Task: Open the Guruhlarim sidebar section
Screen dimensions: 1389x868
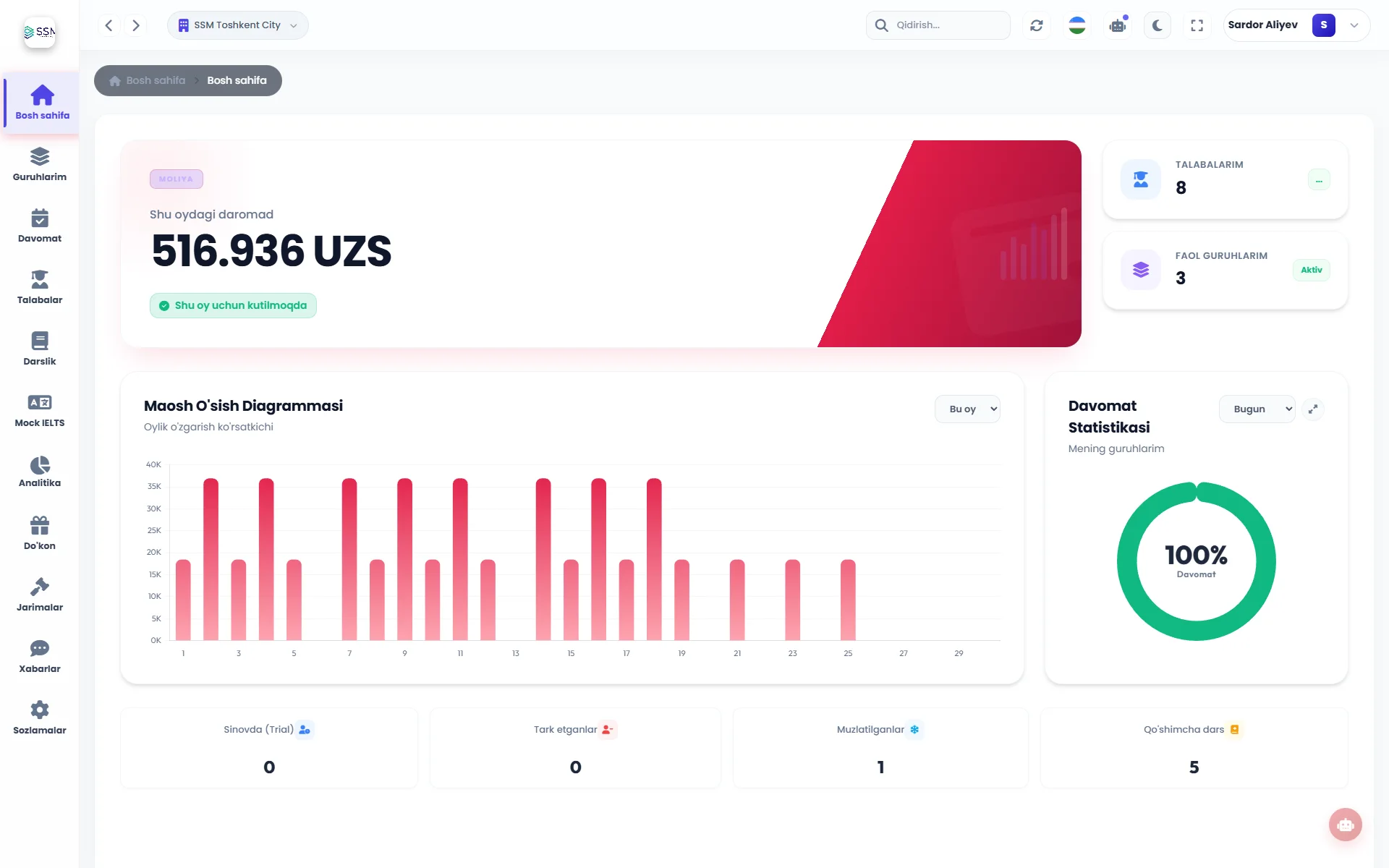Action: pos(40,165)
